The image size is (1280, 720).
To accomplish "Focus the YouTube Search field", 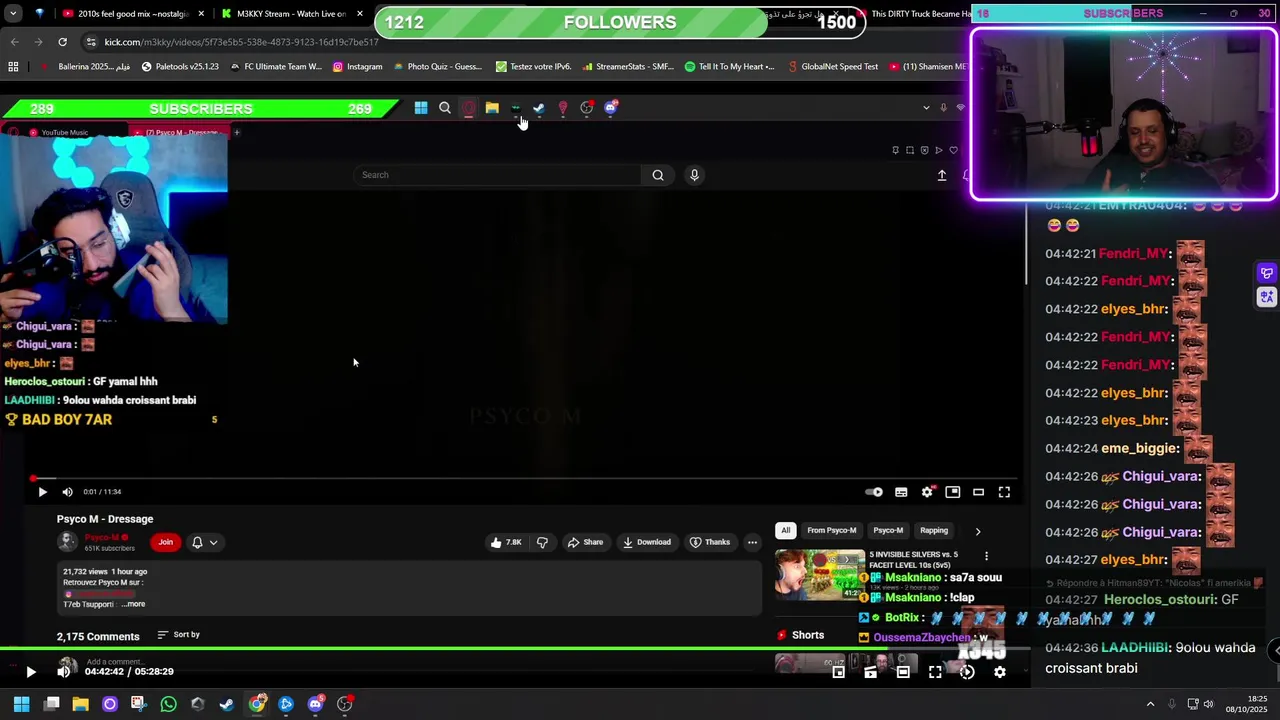I will click(497, 175).
